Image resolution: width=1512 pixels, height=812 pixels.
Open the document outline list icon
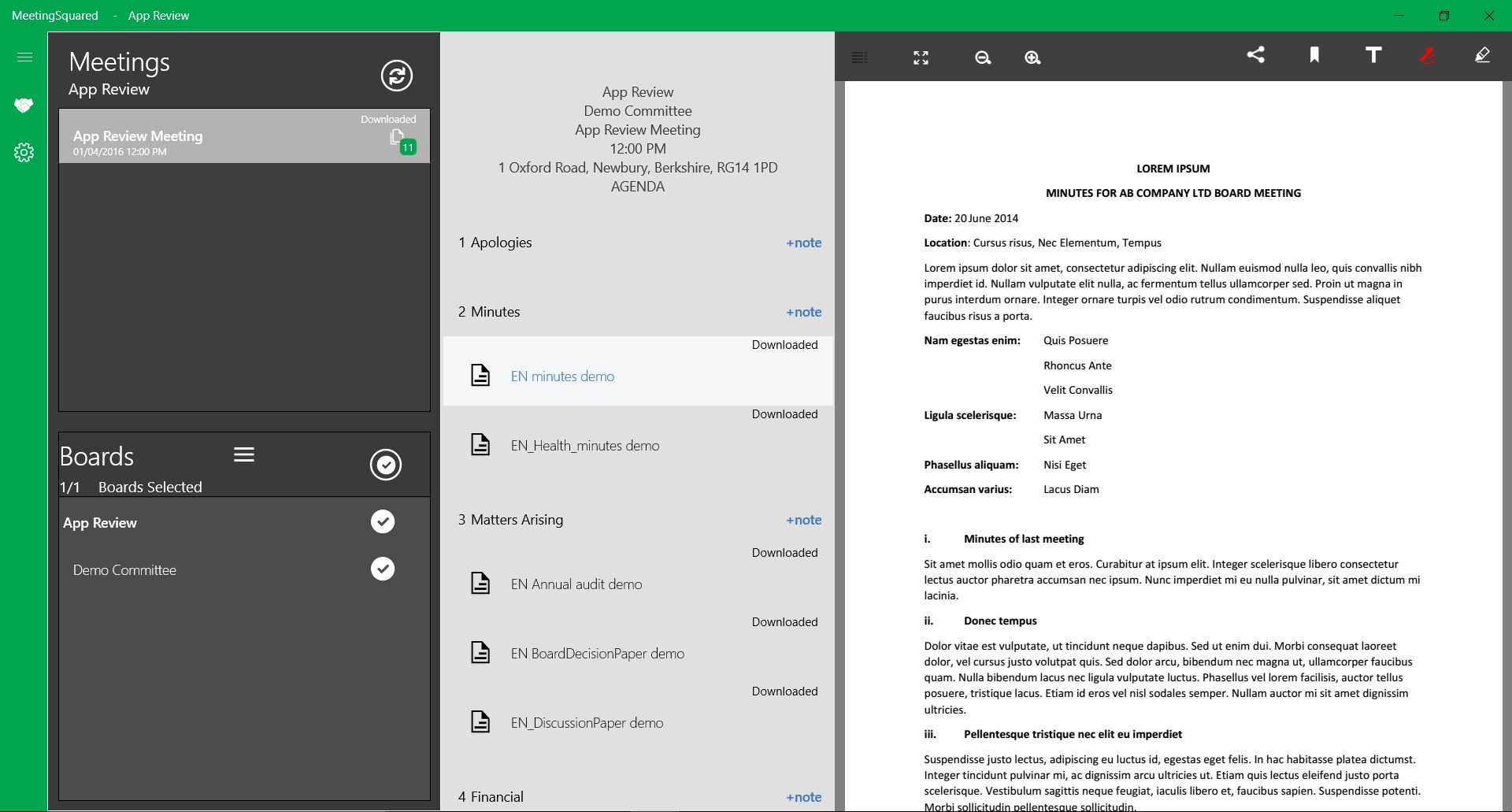pyautogui.click(x=860, y=57)
